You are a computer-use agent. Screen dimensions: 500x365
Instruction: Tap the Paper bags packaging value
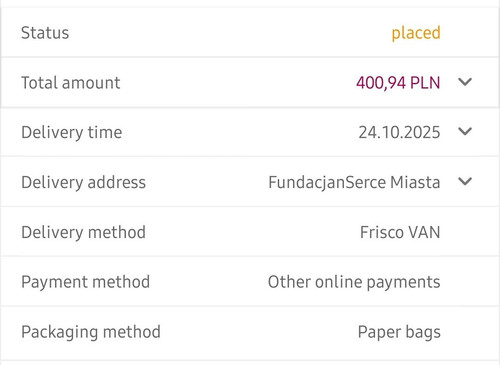click(399, 332)
